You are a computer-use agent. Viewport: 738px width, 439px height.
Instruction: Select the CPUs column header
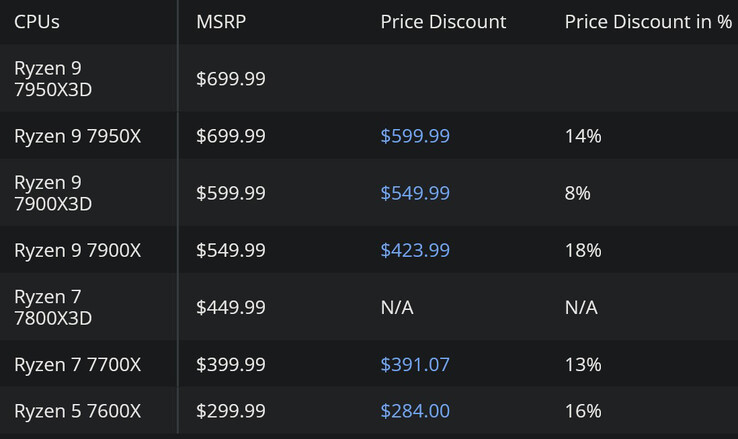pyautogui.click(x=37, y=22)
